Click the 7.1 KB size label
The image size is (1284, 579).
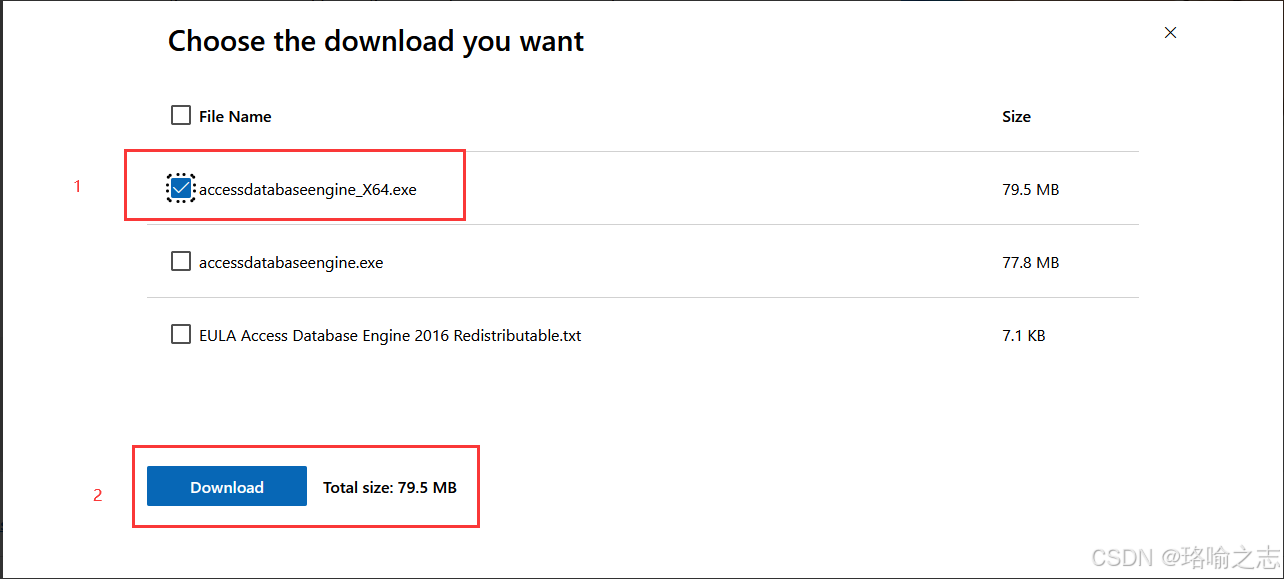(x=1024, y=335)
